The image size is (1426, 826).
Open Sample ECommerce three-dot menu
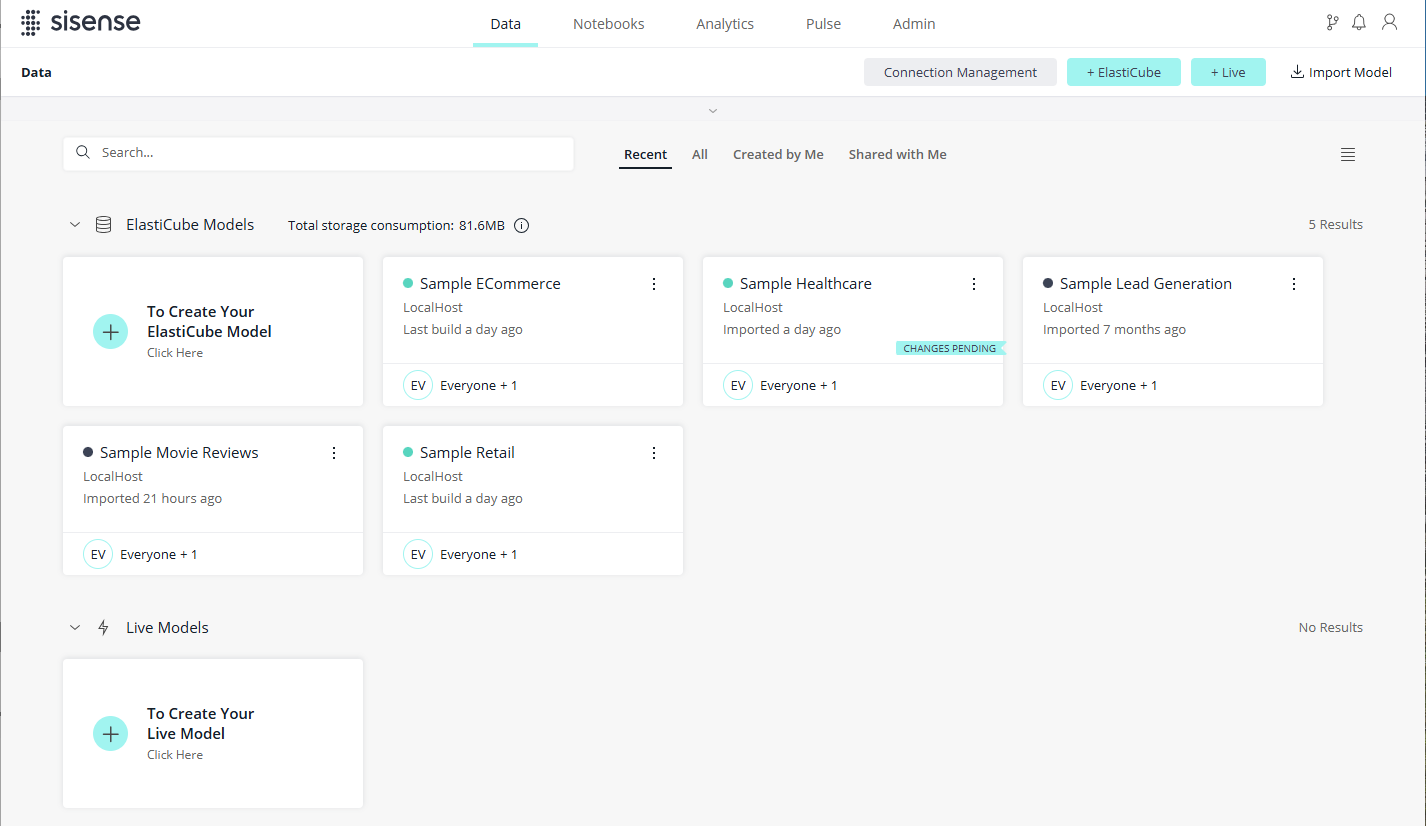(654, 284)
